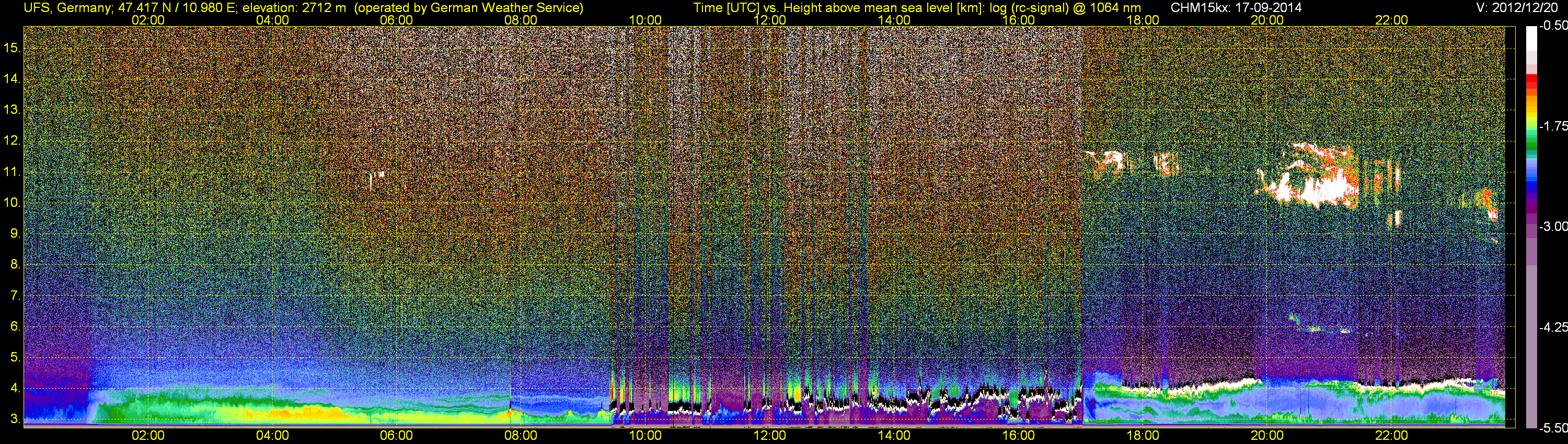The width and height of the screenshot is (1568, 444).
Task: Select the 22:00 label on top time axis
Action: coord(1391,20)
